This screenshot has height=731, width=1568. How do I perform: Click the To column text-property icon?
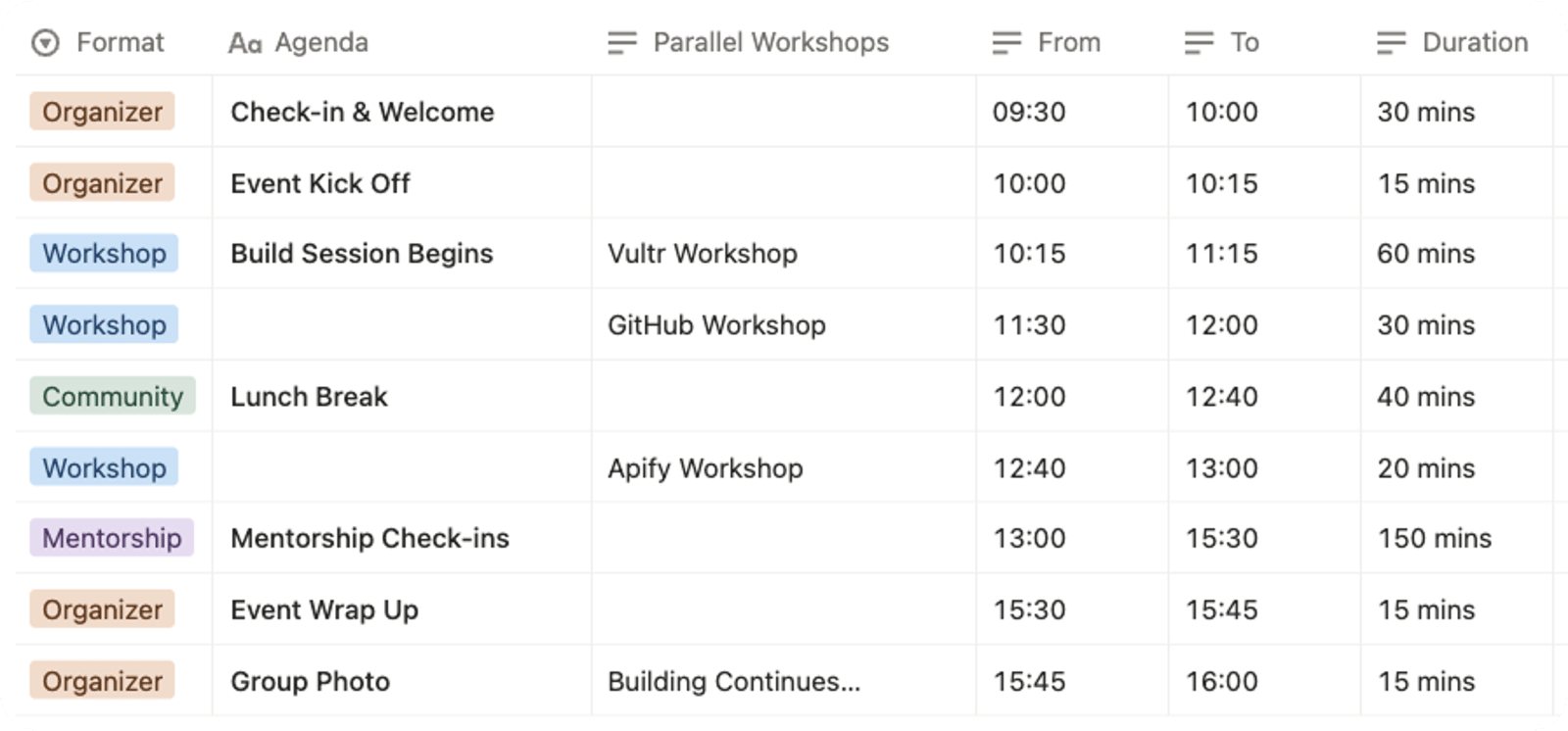click(1199, 43)
